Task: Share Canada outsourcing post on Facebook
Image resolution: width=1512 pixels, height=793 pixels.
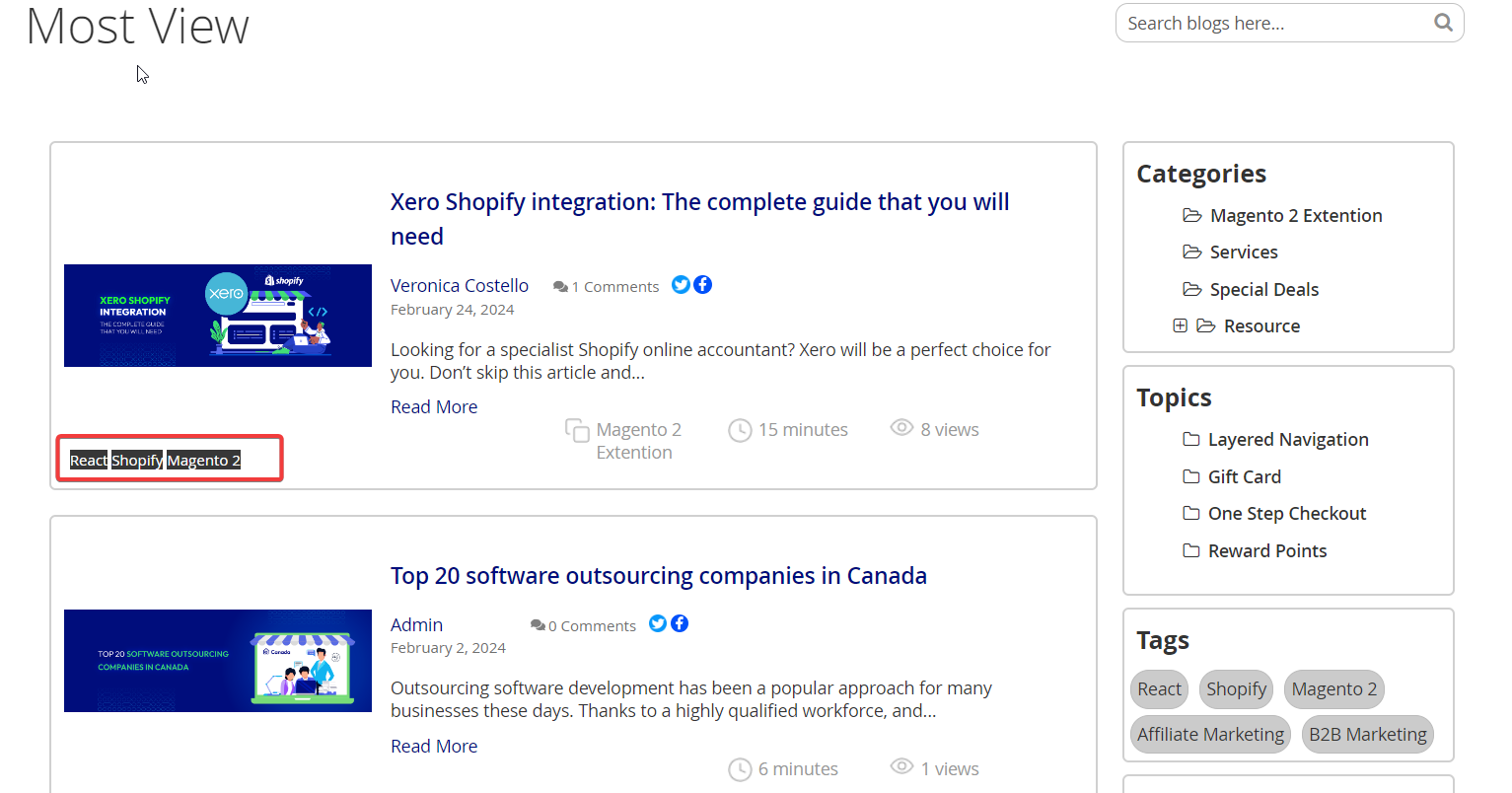Action: tap(680, 624)
